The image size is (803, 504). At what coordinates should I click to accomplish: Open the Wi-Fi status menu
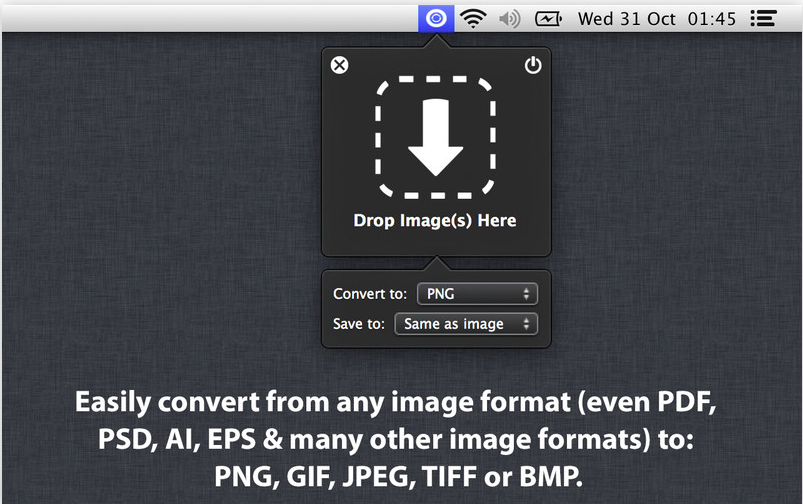pos(474,18)
